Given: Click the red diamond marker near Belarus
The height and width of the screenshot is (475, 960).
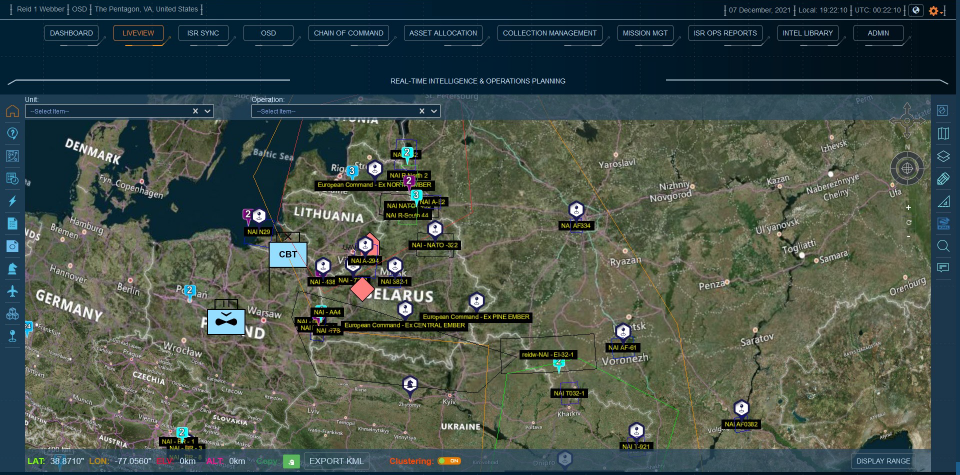Looking at the screenshot, I should tap(362, 289).
